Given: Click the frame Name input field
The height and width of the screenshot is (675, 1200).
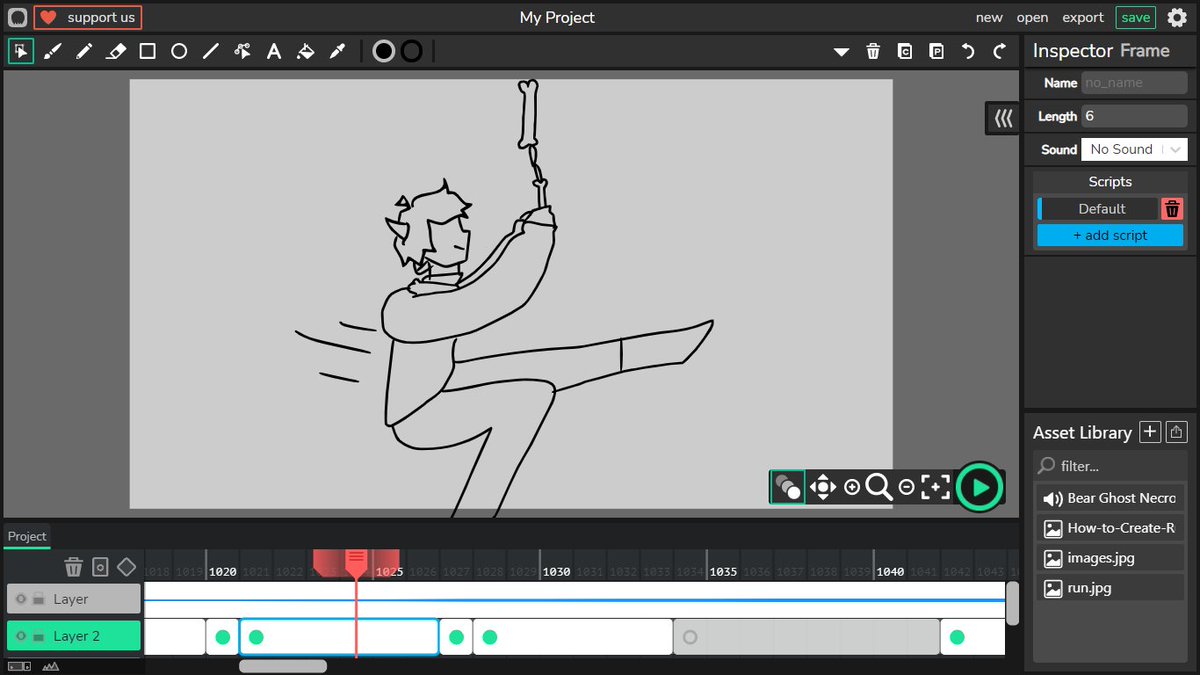Looking at the screenshot, I should click(x=1135, y=83).
